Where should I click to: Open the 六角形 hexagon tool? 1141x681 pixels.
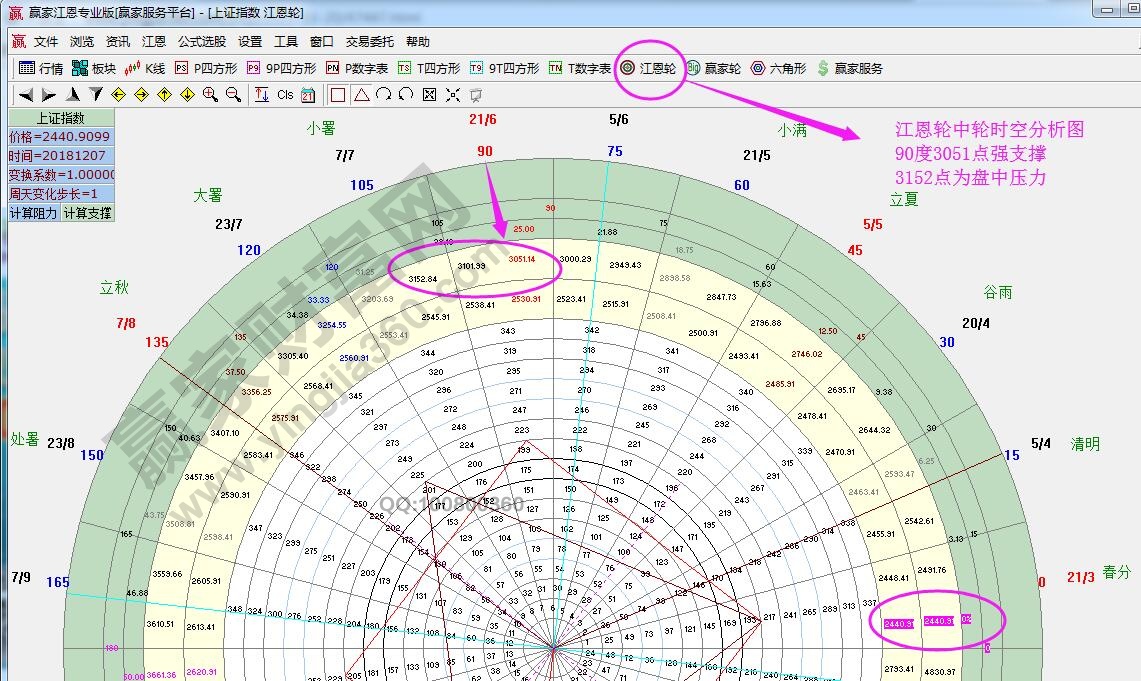coord(787,69)
